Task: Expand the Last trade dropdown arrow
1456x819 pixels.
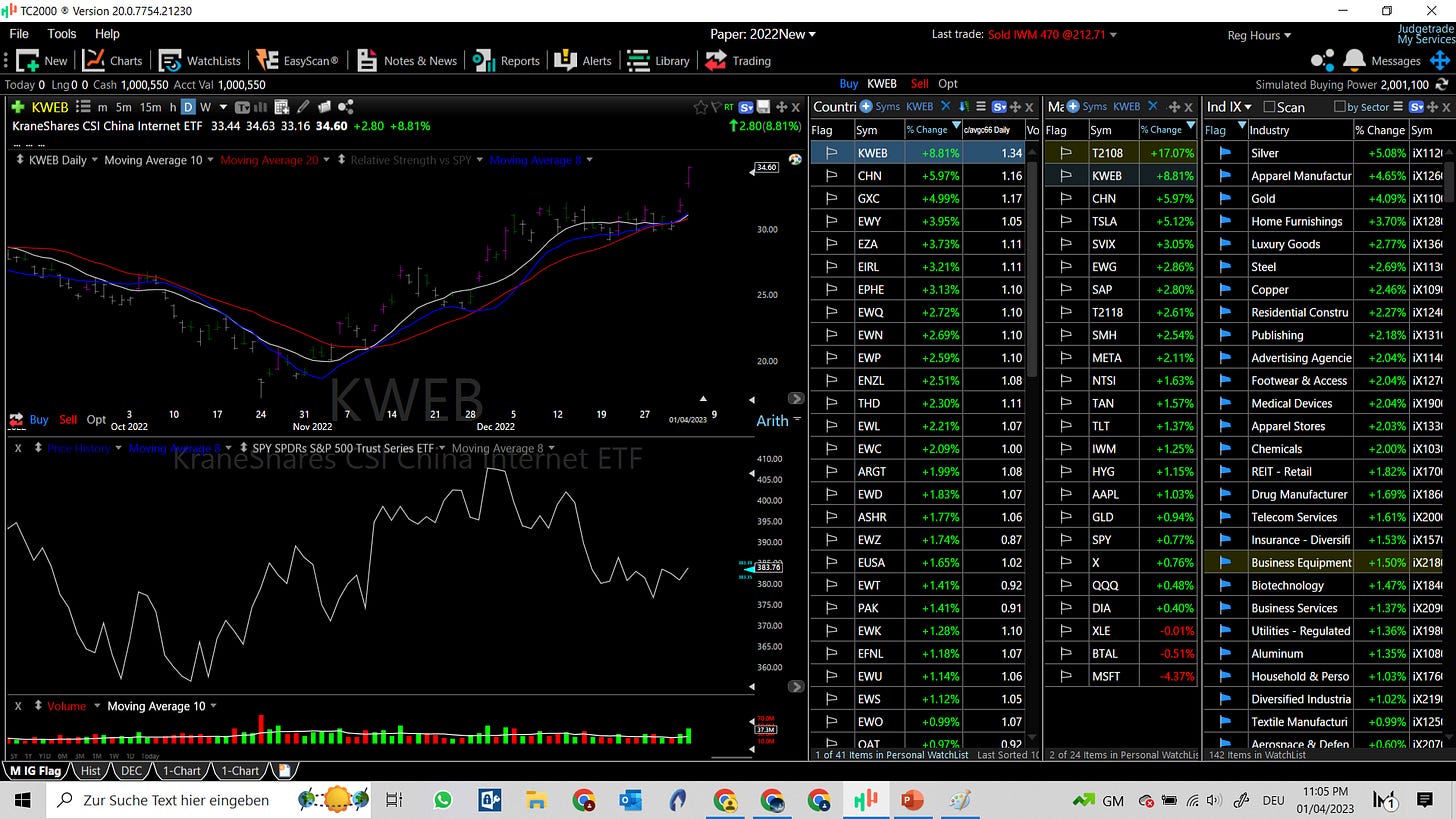Action: (1113, 35)
